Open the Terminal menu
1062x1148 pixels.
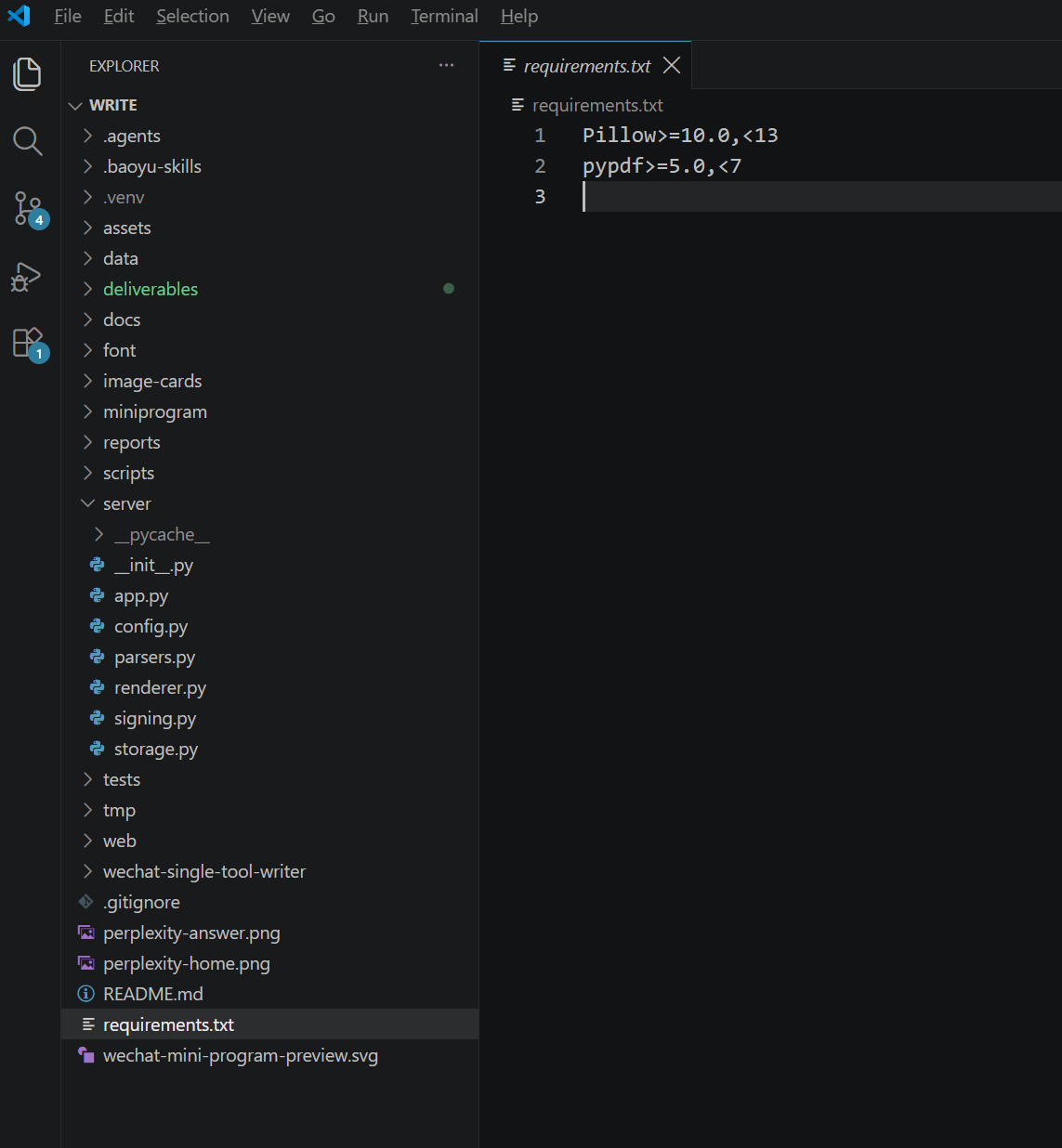(444, 16)
